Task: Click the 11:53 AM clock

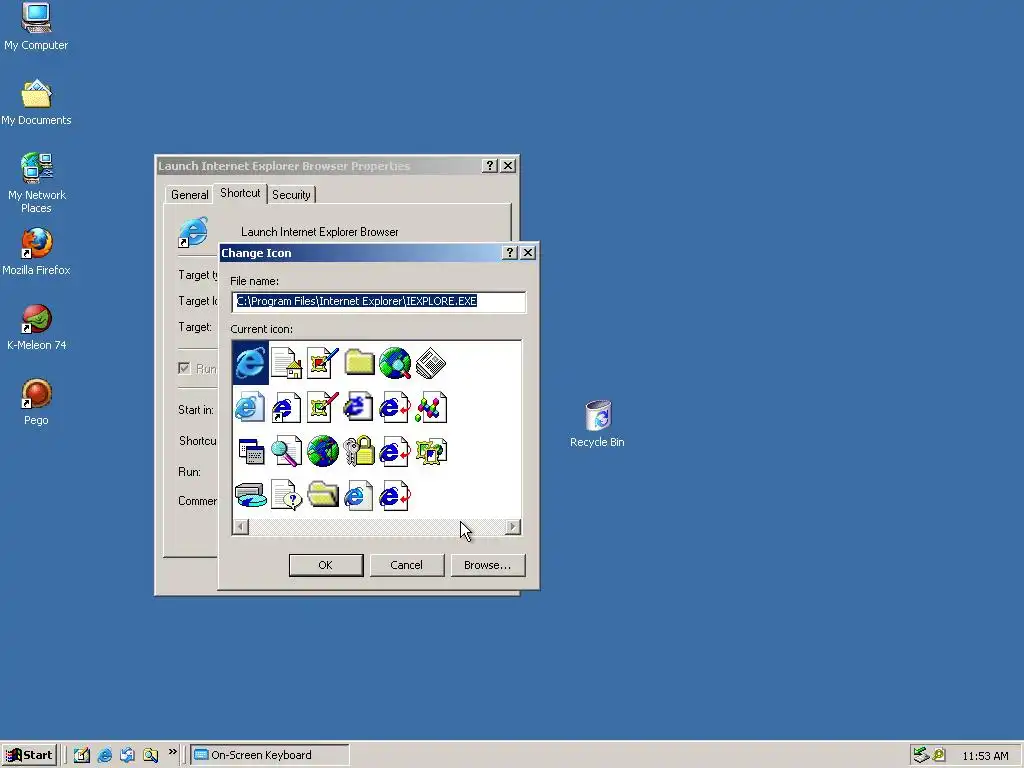Action: 985,756
